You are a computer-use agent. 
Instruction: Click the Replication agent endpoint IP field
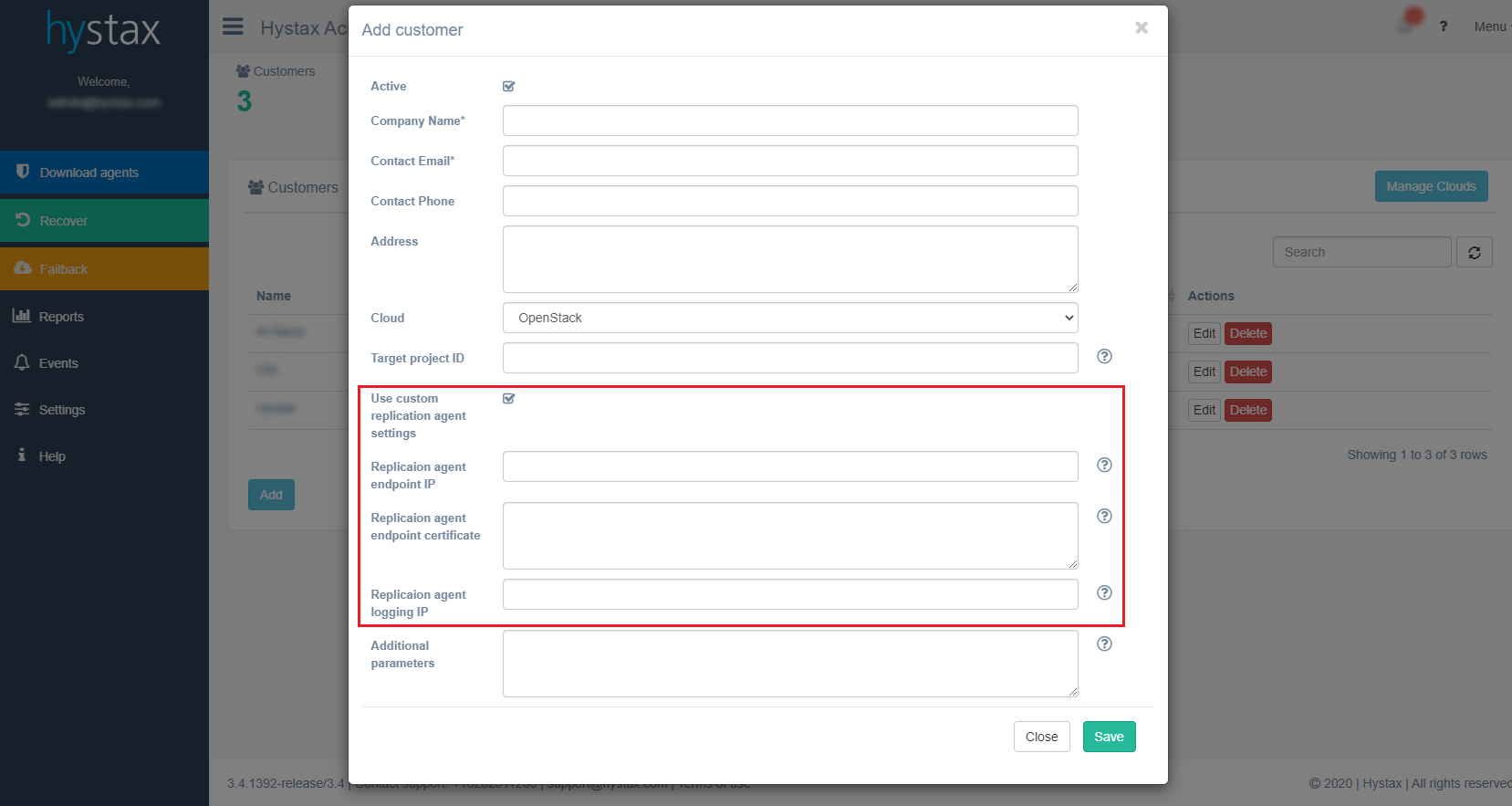coord(790,466)
